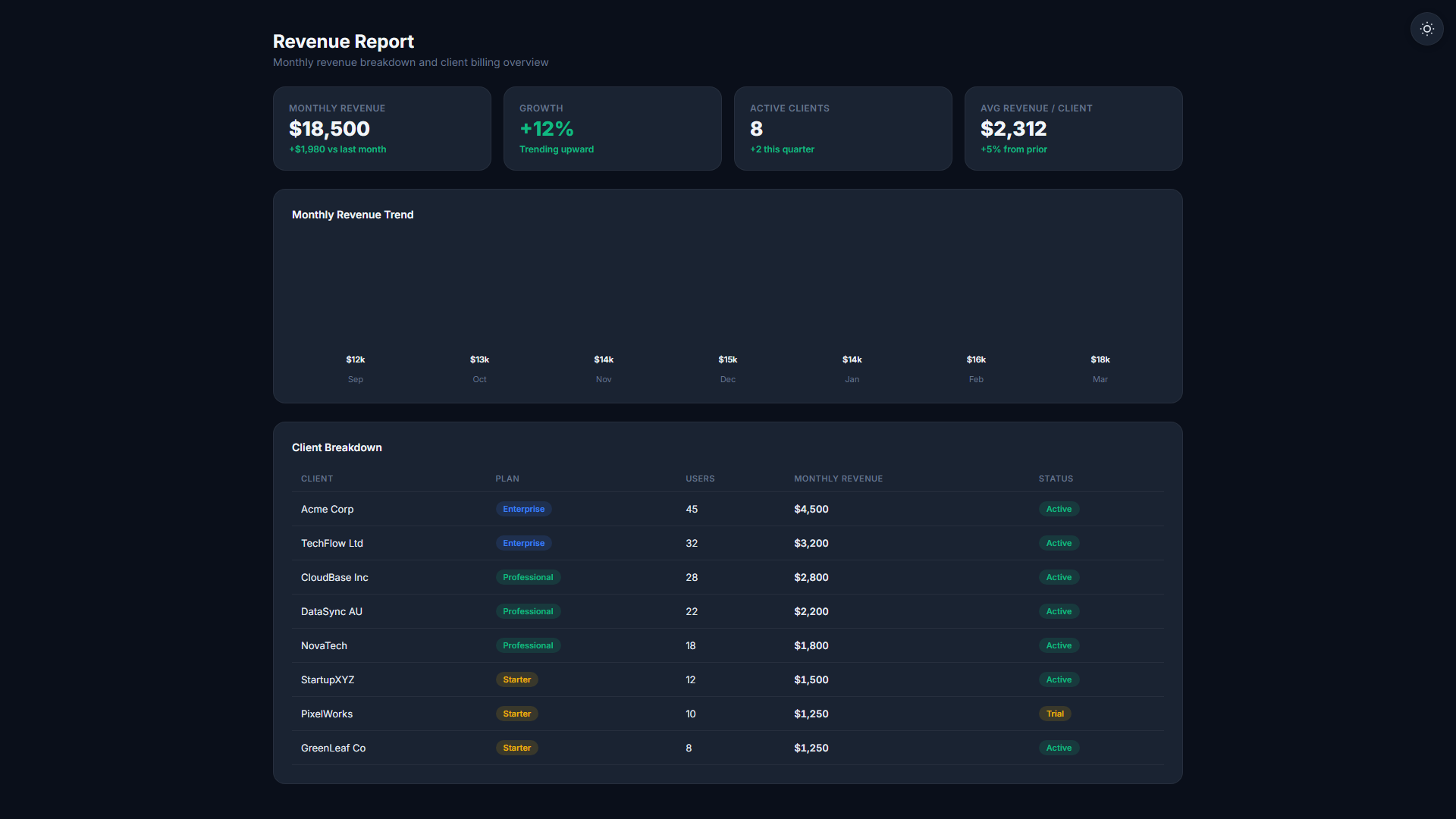
Task: Click the DataSync AU client name
Action: (331, 611)
